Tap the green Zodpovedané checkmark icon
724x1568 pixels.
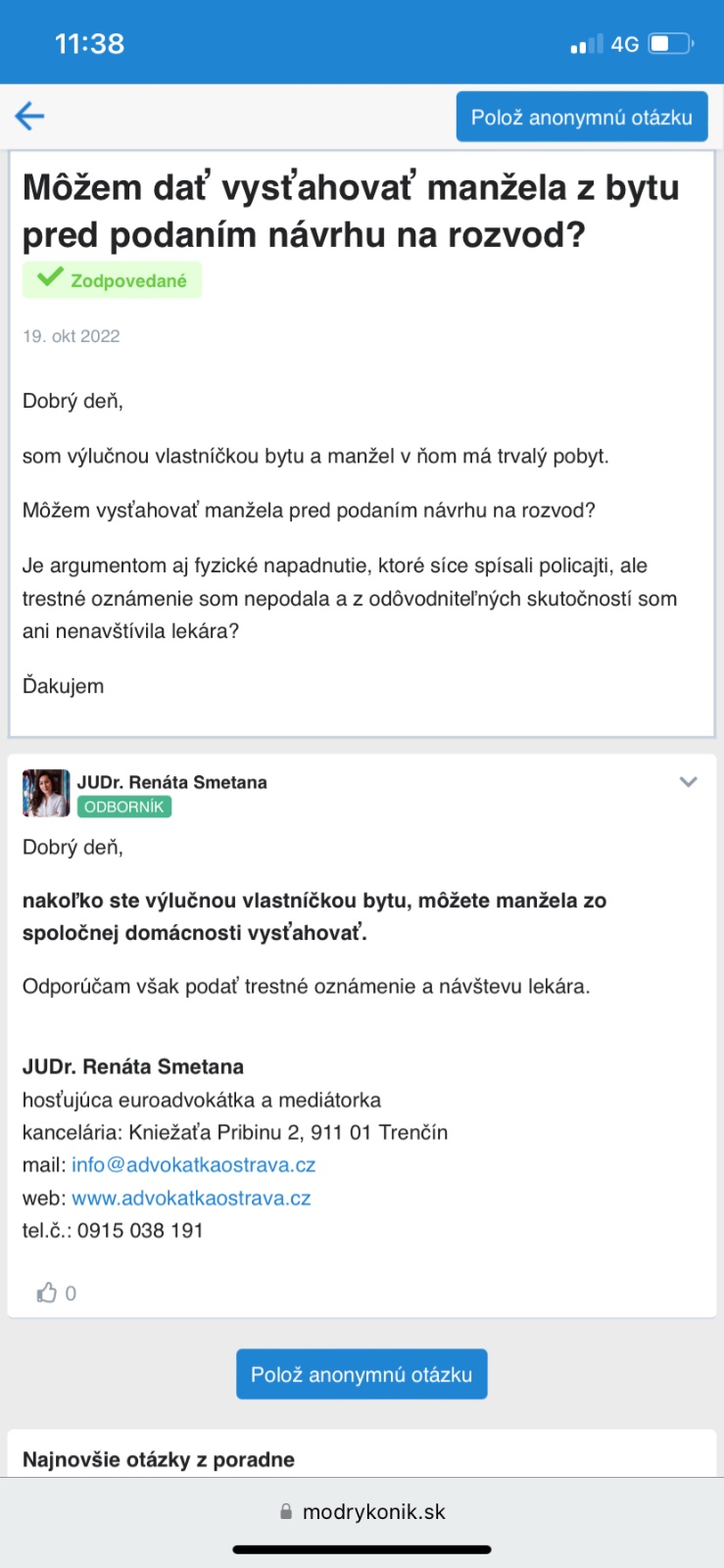click(49, 278)
